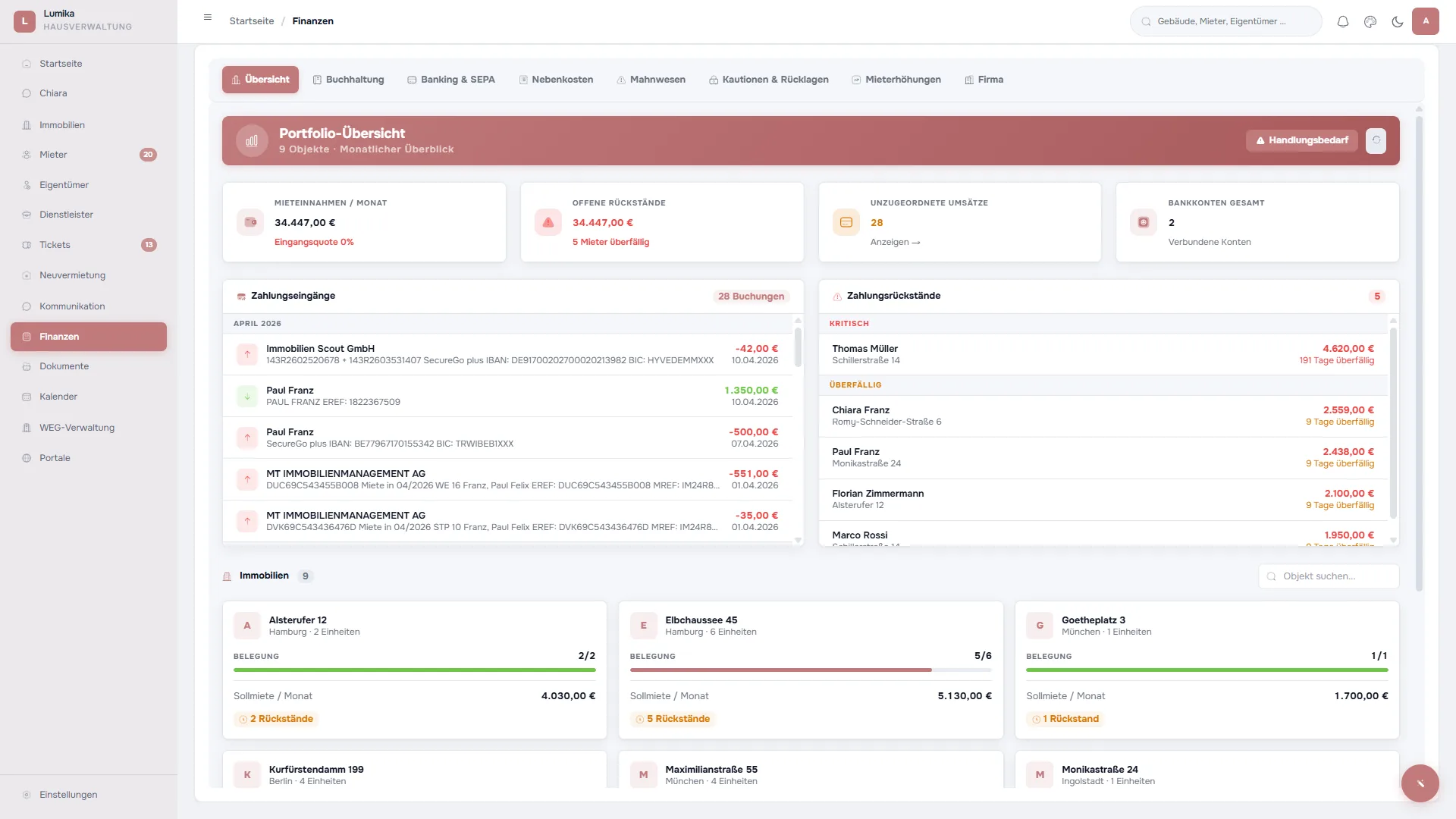Click the unzugeordnete Umsätze card icon

[x=846, y=222]
